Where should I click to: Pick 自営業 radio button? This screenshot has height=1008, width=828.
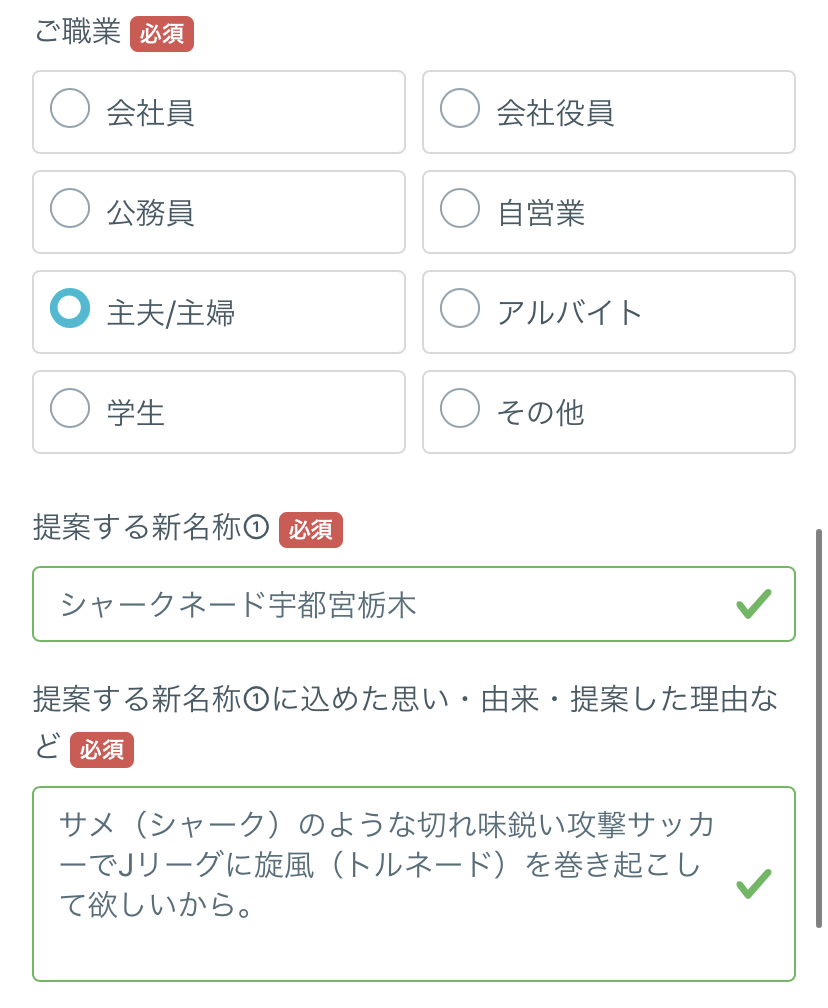[x=460, y=209]
